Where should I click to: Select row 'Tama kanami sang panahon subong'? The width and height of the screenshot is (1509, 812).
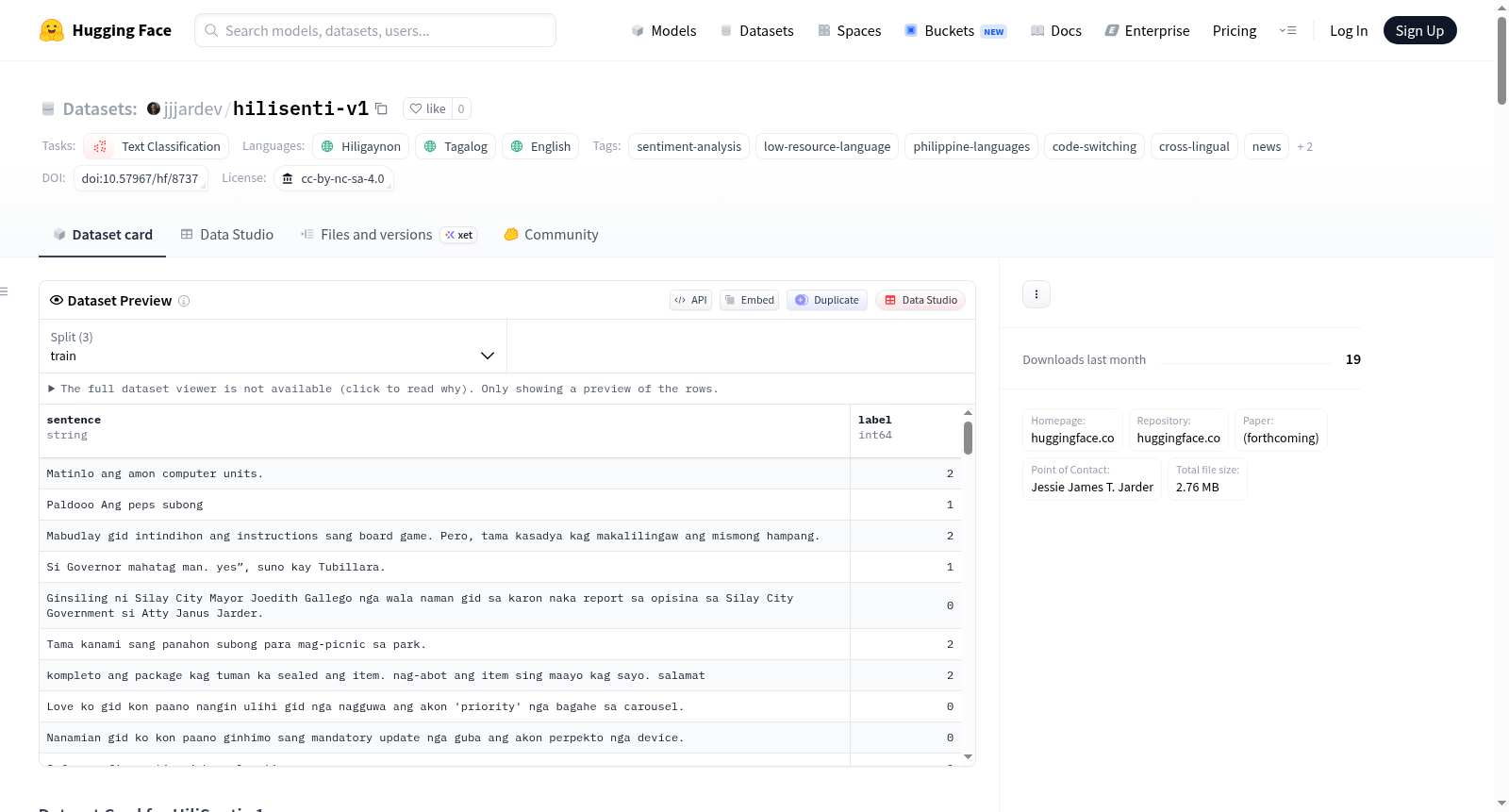coord(500,644)
